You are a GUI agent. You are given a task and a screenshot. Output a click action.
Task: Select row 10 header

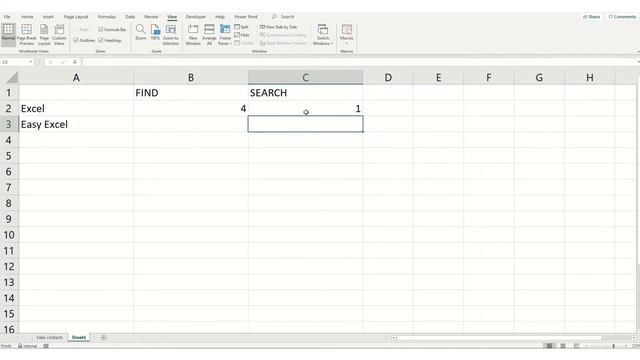pyautogui.click(x=9, y=235)
